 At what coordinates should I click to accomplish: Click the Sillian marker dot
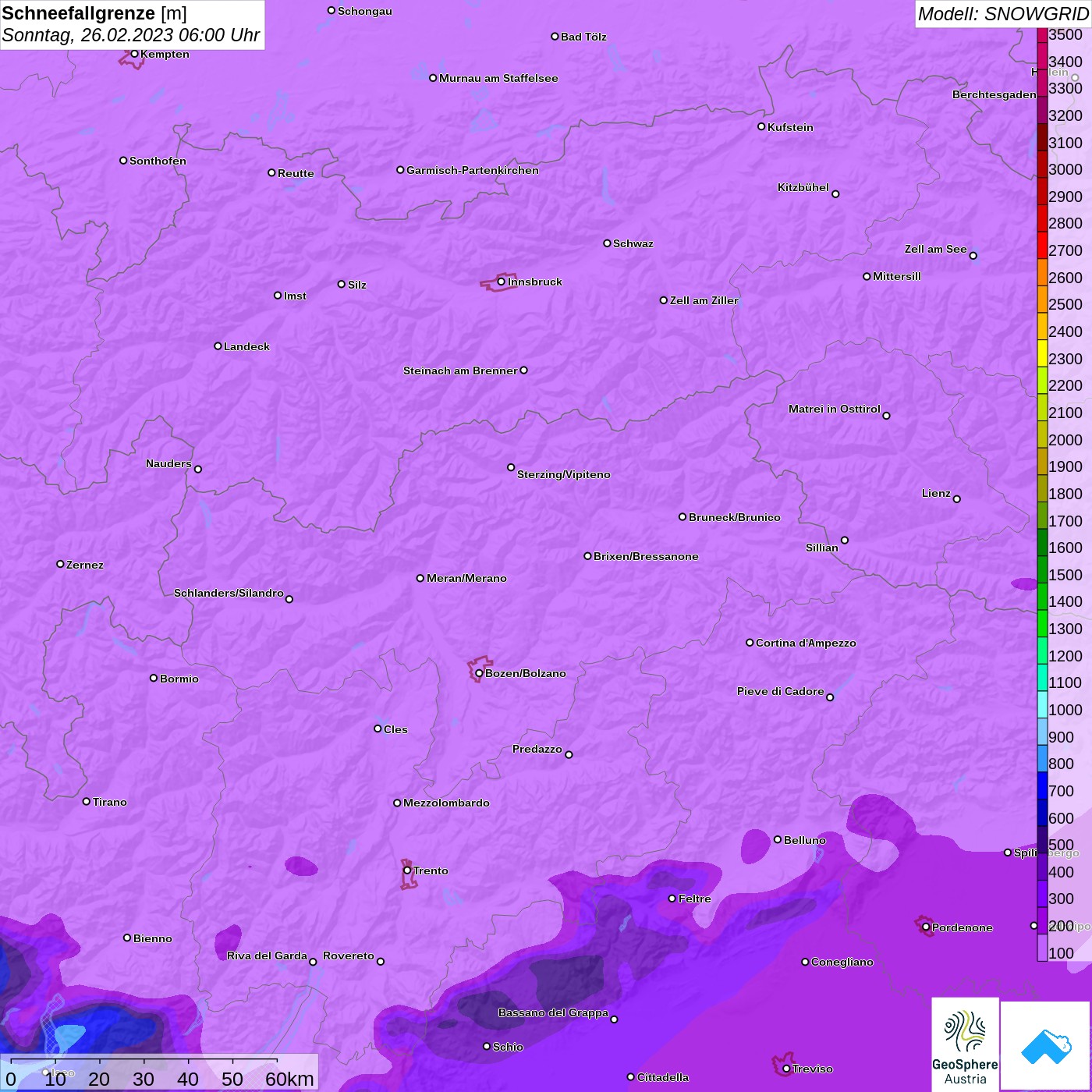845,540
